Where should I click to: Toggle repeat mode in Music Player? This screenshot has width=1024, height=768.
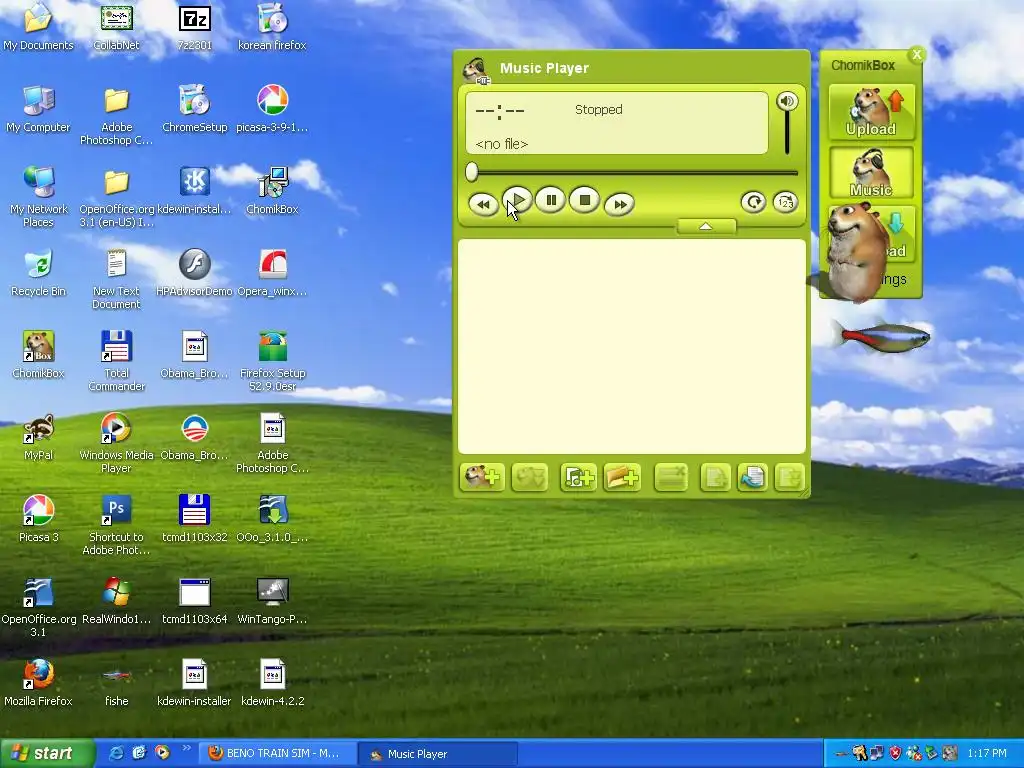(x=753, y=202)
